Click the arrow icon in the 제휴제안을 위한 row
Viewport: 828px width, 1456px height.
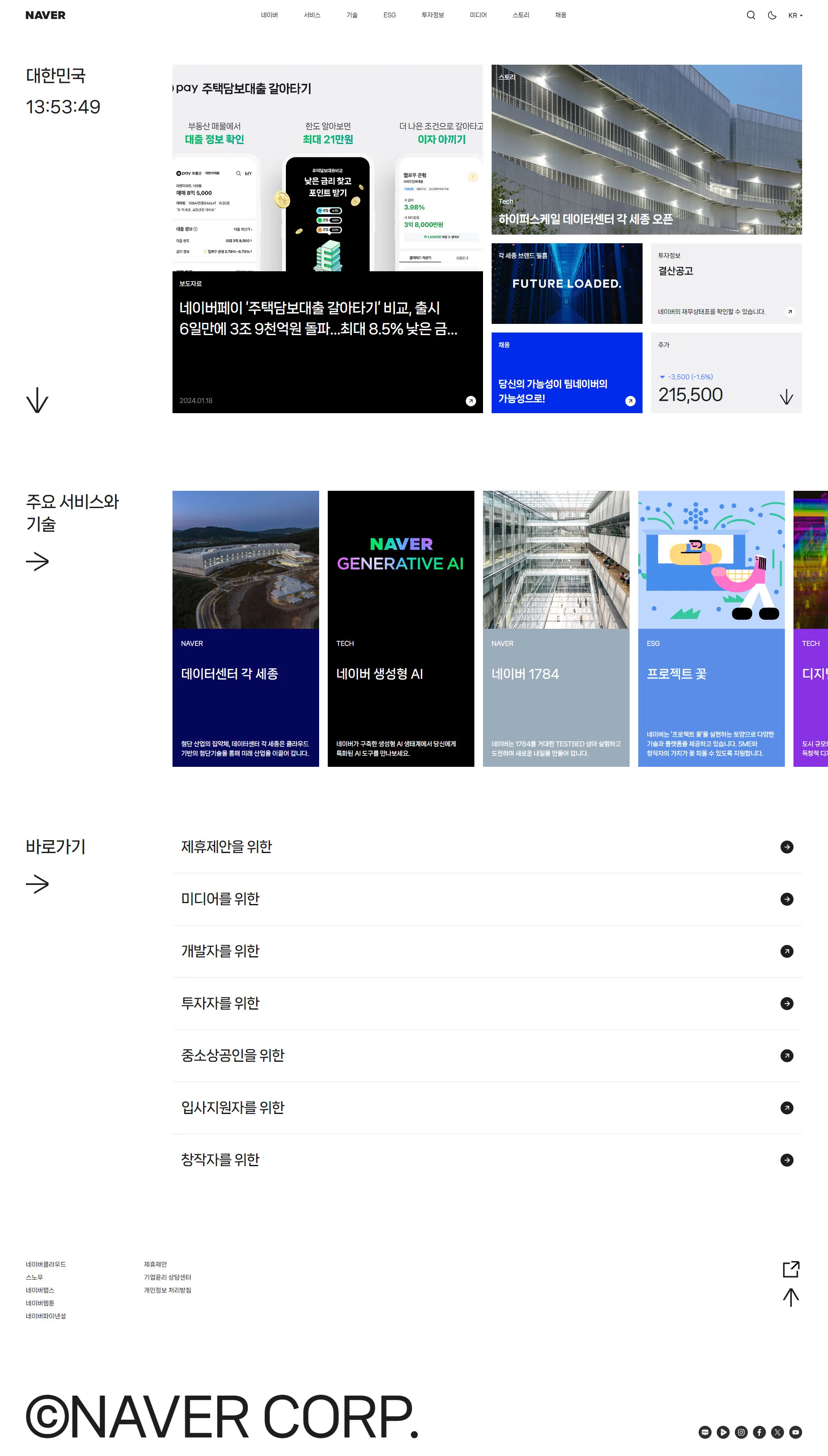point(787,847)
